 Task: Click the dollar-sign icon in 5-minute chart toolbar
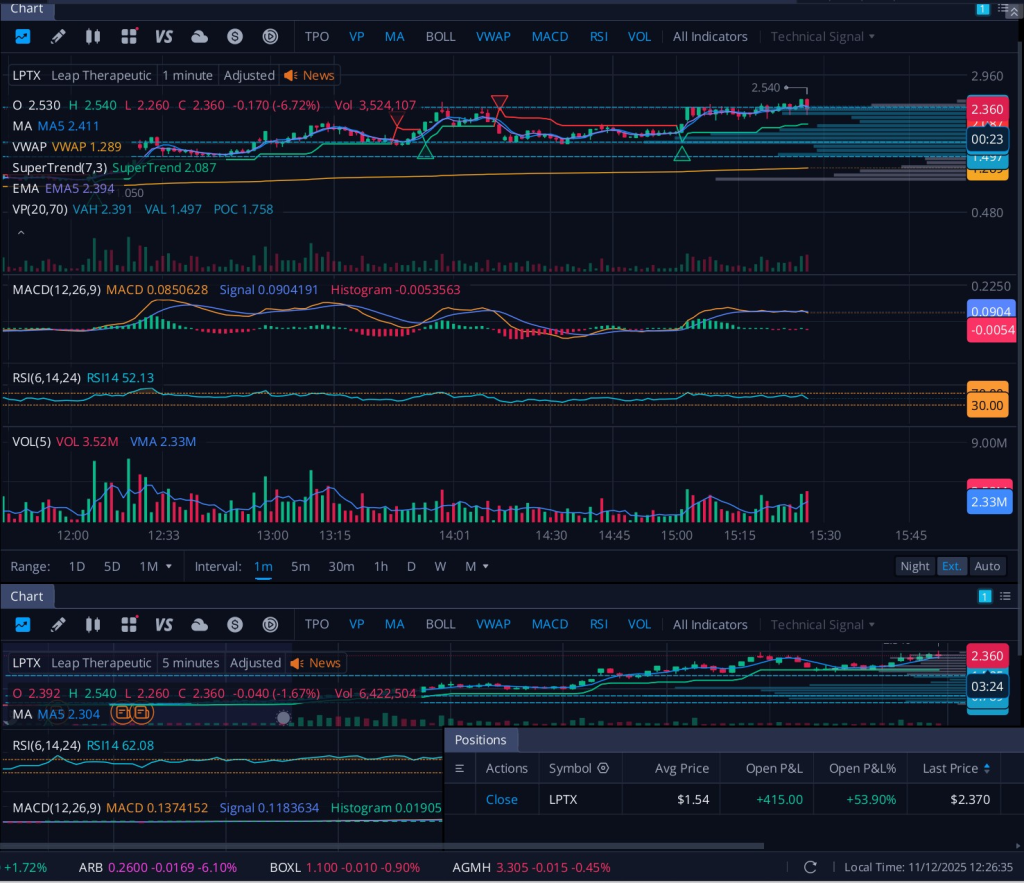[x=235, y=625]
